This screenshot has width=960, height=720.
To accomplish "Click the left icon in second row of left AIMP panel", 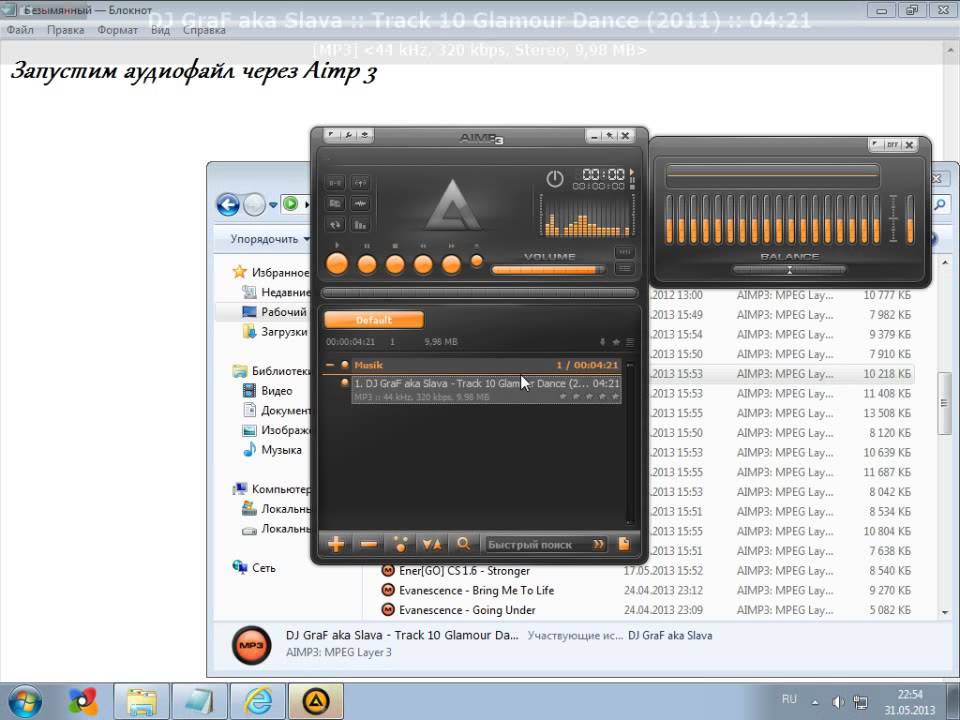I will [335, 203].
